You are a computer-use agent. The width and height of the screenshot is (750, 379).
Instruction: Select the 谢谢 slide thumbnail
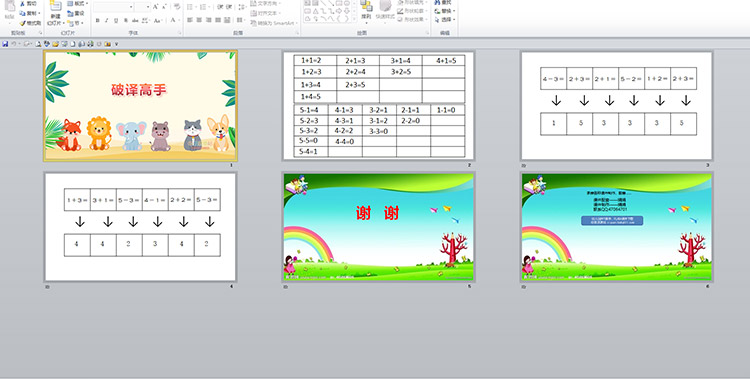[x=378, y=227]
